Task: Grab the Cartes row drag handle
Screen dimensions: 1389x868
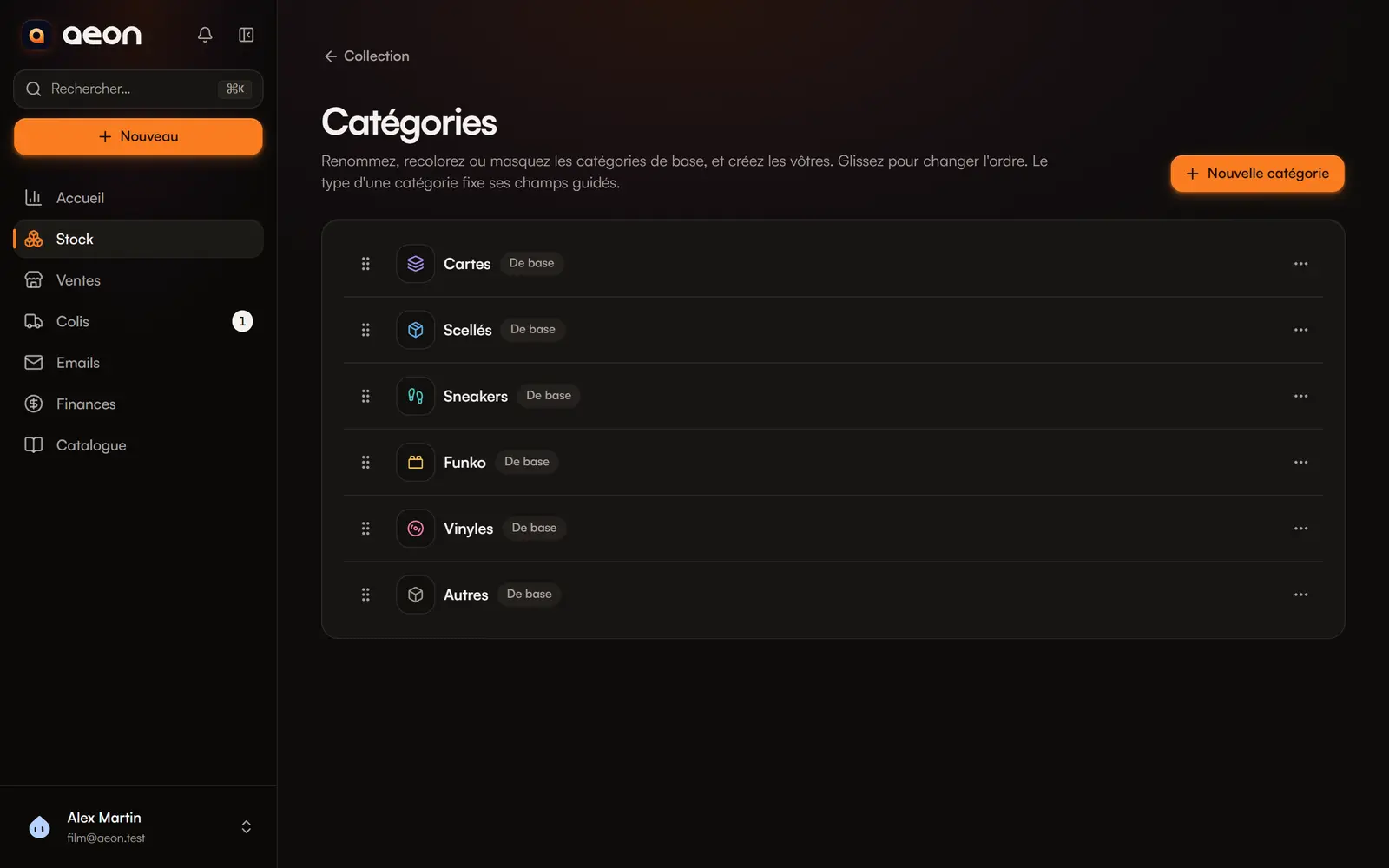Action: tap(365, 264)
